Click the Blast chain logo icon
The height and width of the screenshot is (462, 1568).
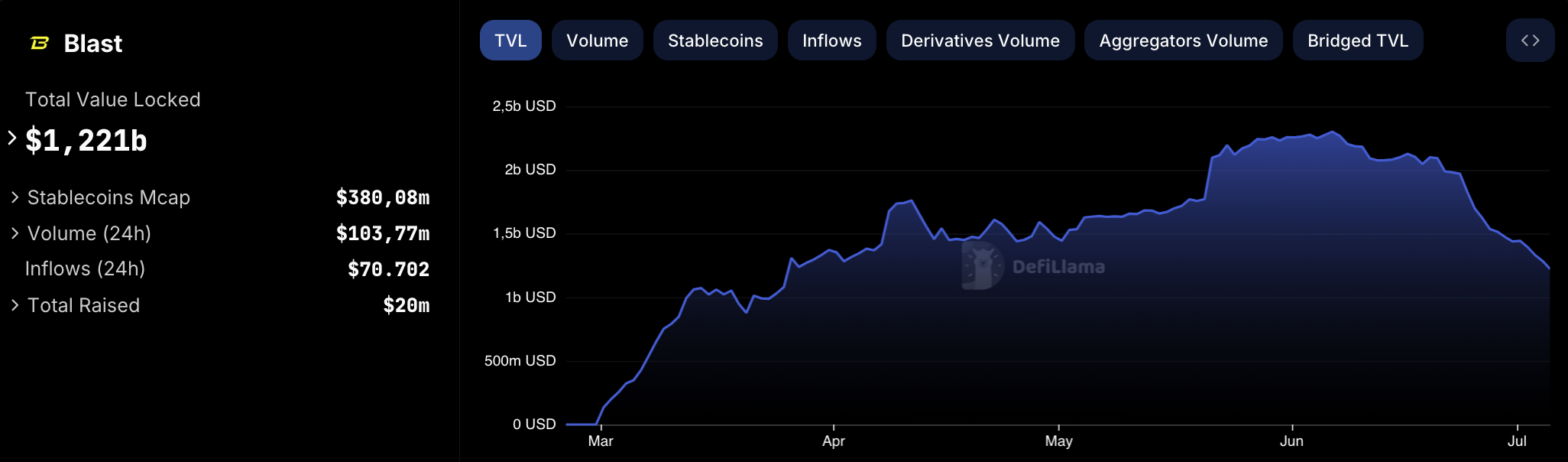point(40,44)
